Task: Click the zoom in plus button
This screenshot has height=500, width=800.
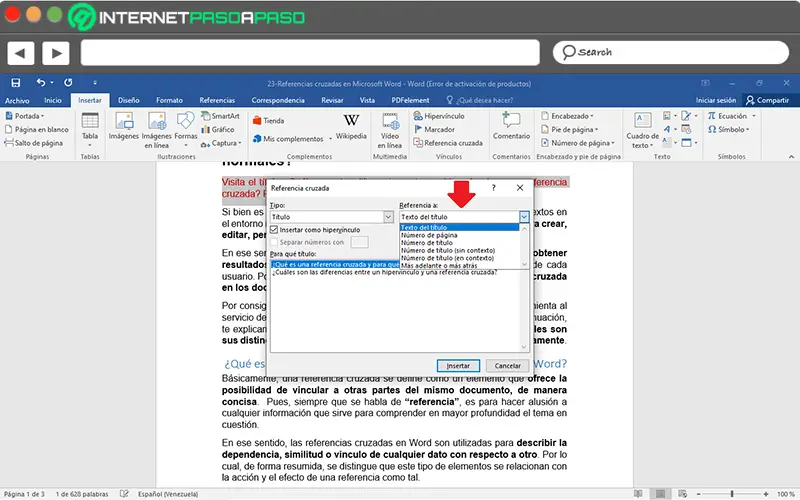Action: pyautogui.click(x=766, y=494)
